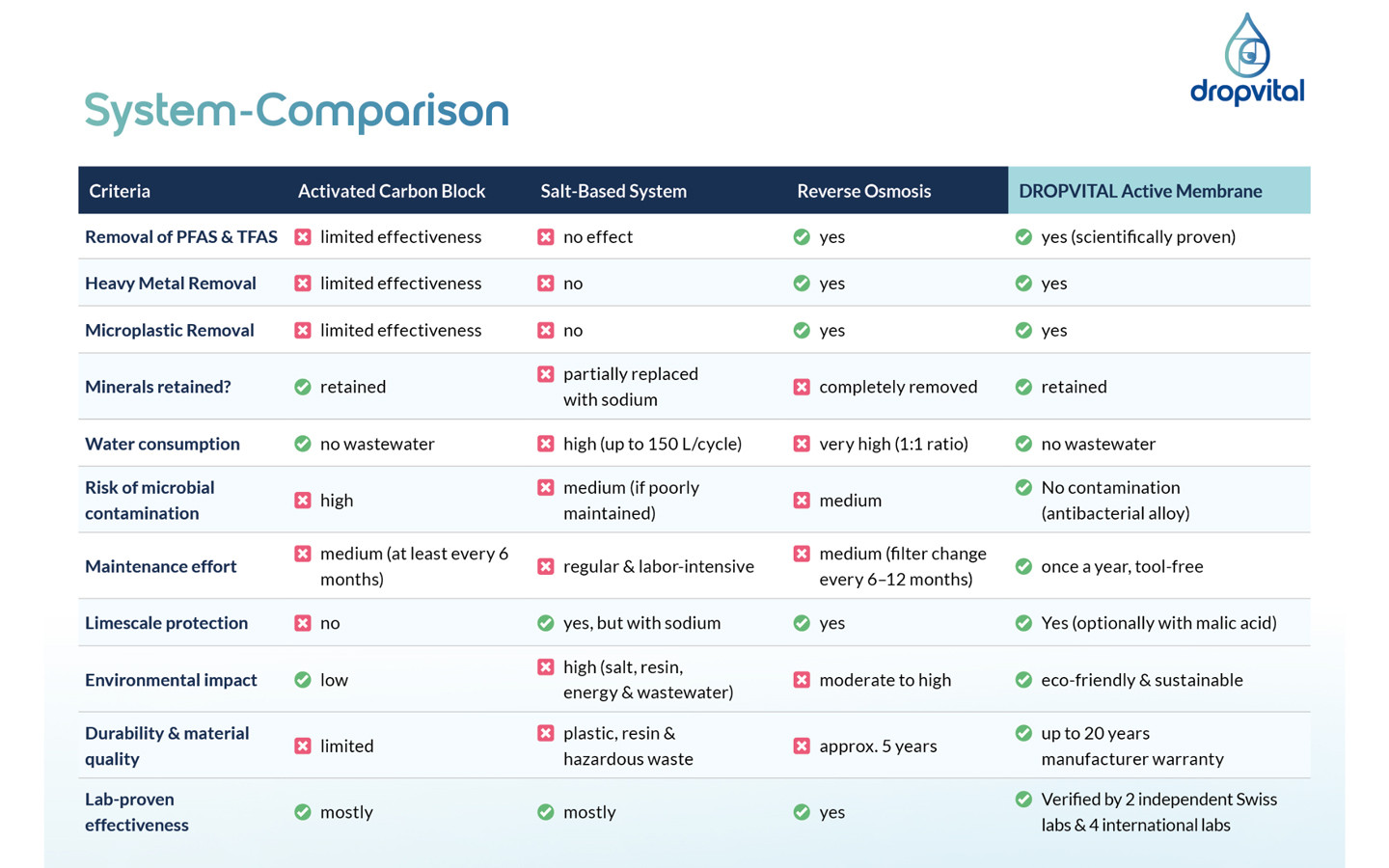The height and width of the screenshot is (868, 1389).
Task: Click the 'System-Comparison' title
Action: click(x=296, y=111)
